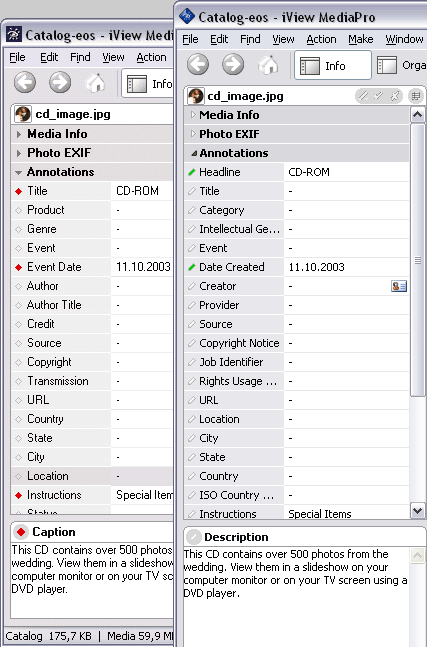
Task: Click 'Catalog 175,7 KB' in the status bar
Action: (x=48, y=636)
